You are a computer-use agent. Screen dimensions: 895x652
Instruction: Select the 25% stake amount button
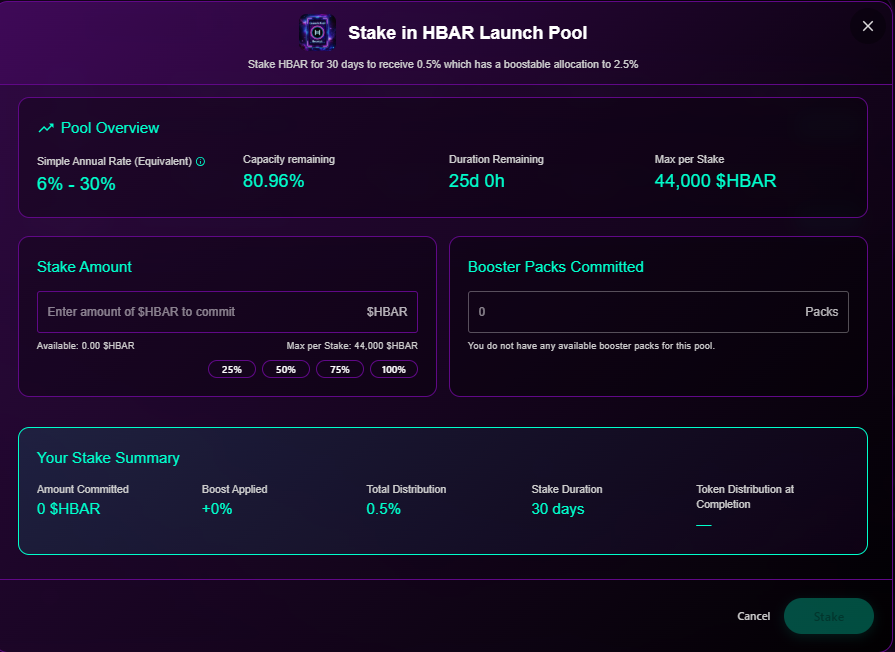tap(232, 369)
